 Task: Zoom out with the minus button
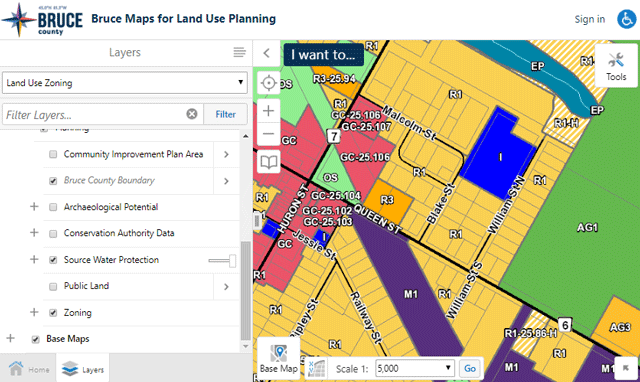pyautogui.click(x=268, y=133)
